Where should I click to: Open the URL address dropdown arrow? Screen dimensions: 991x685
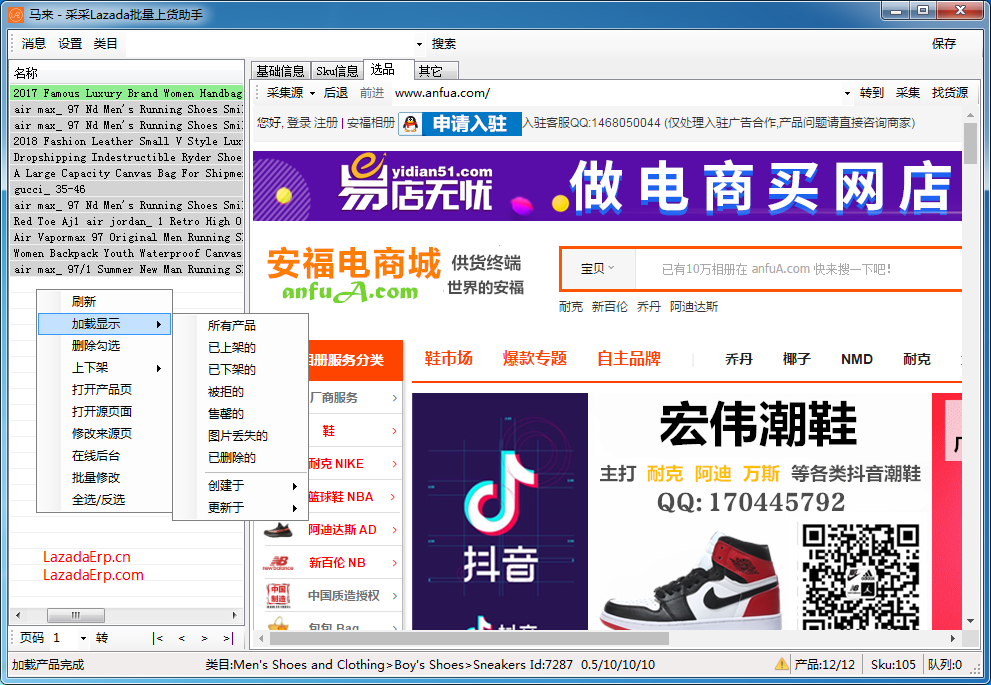(847, 94)
